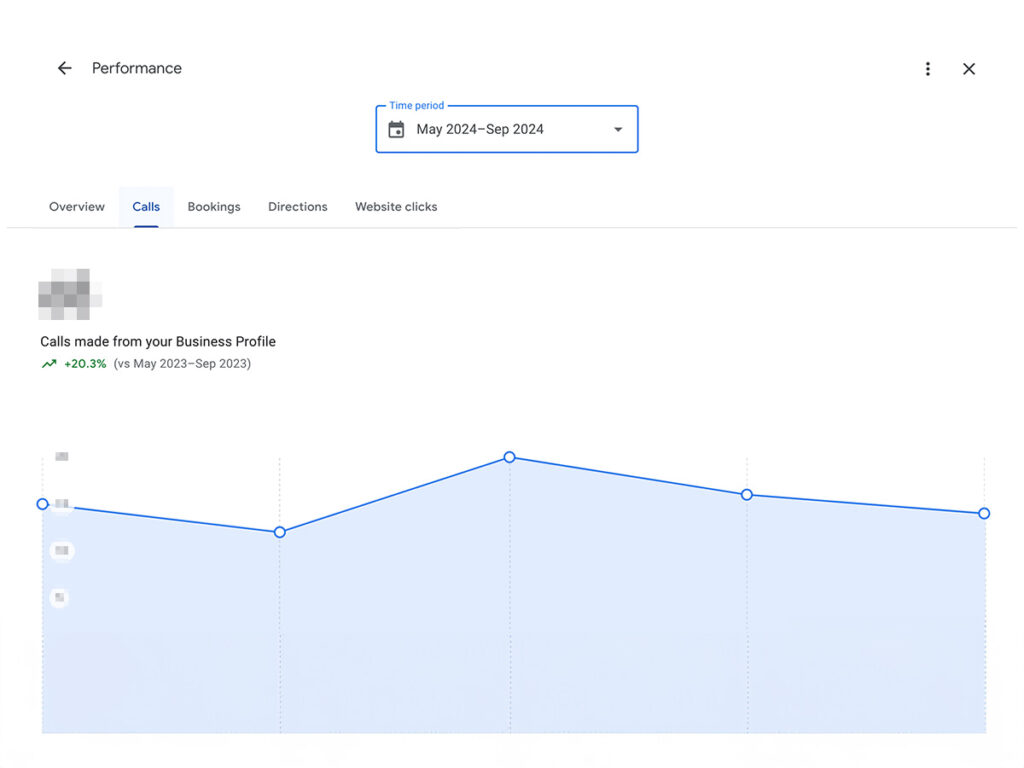
Task: Go to the Directions tab
Action: pos(298,207)
